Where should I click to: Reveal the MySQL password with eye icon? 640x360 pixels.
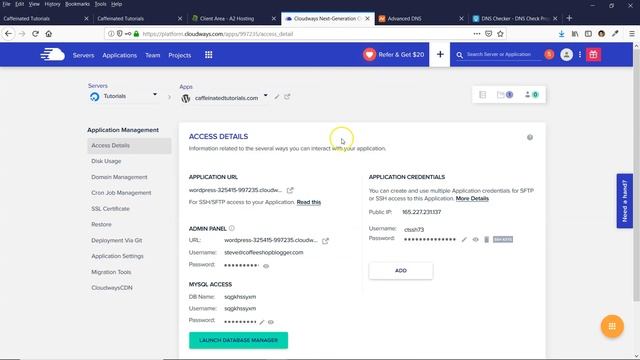[271, 322]
